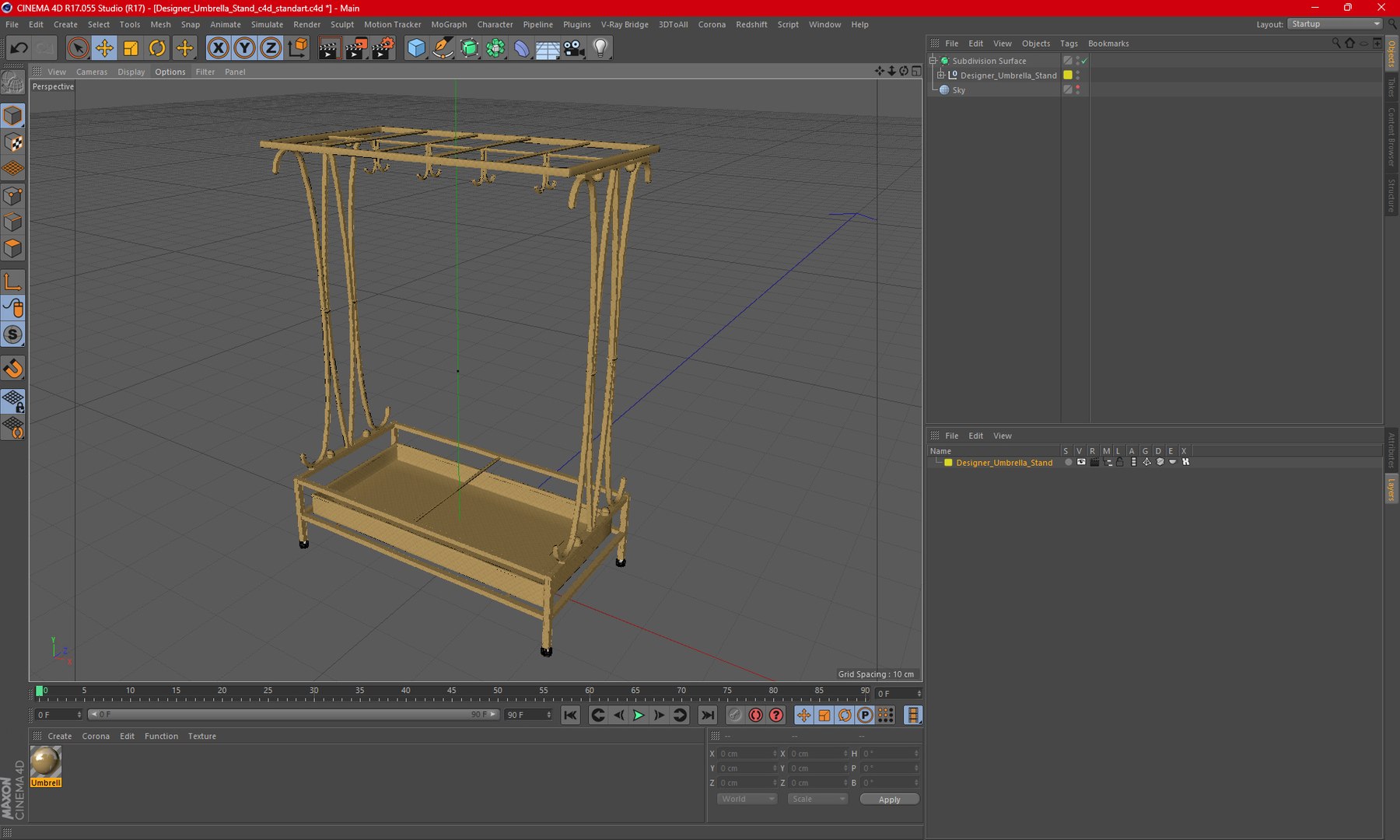Viewport: 1400px width, 840px height.
Task: Click the search magnifier in Object Manager
Action: click(x=1336, y=44)
